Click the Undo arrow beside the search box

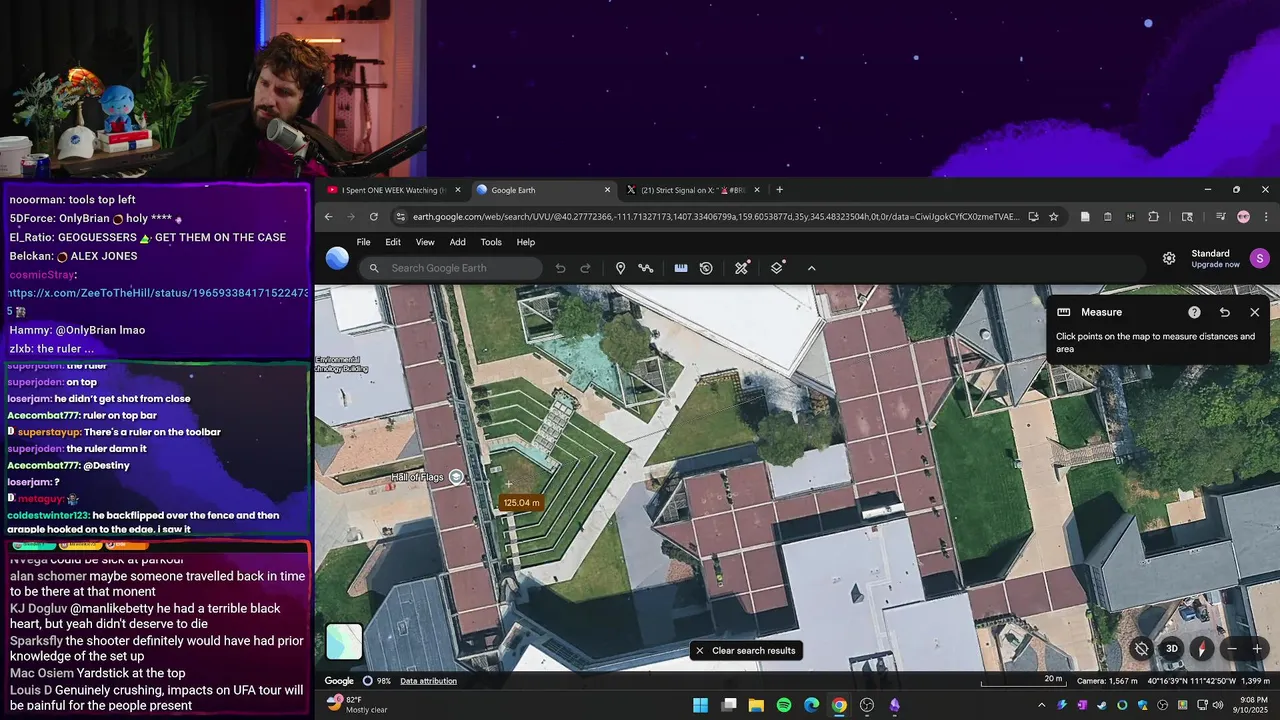coord(560,268)
